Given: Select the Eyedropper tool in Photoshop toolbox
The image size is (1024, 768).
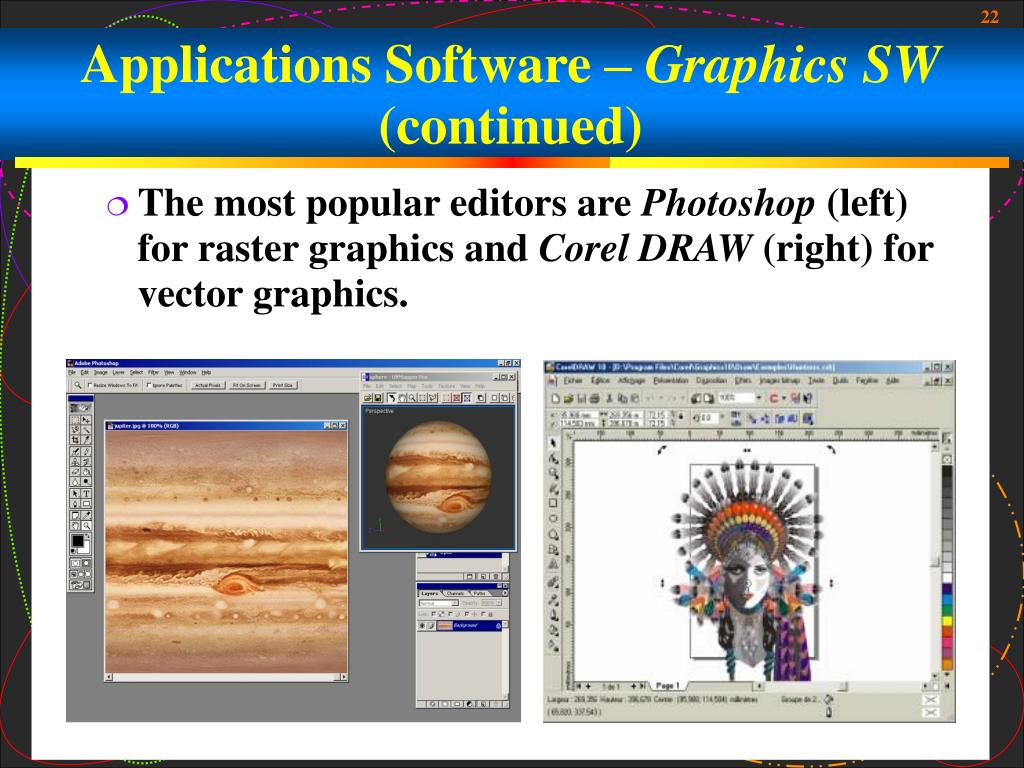Looking at the screenshot, I should (x=86, y=515).
